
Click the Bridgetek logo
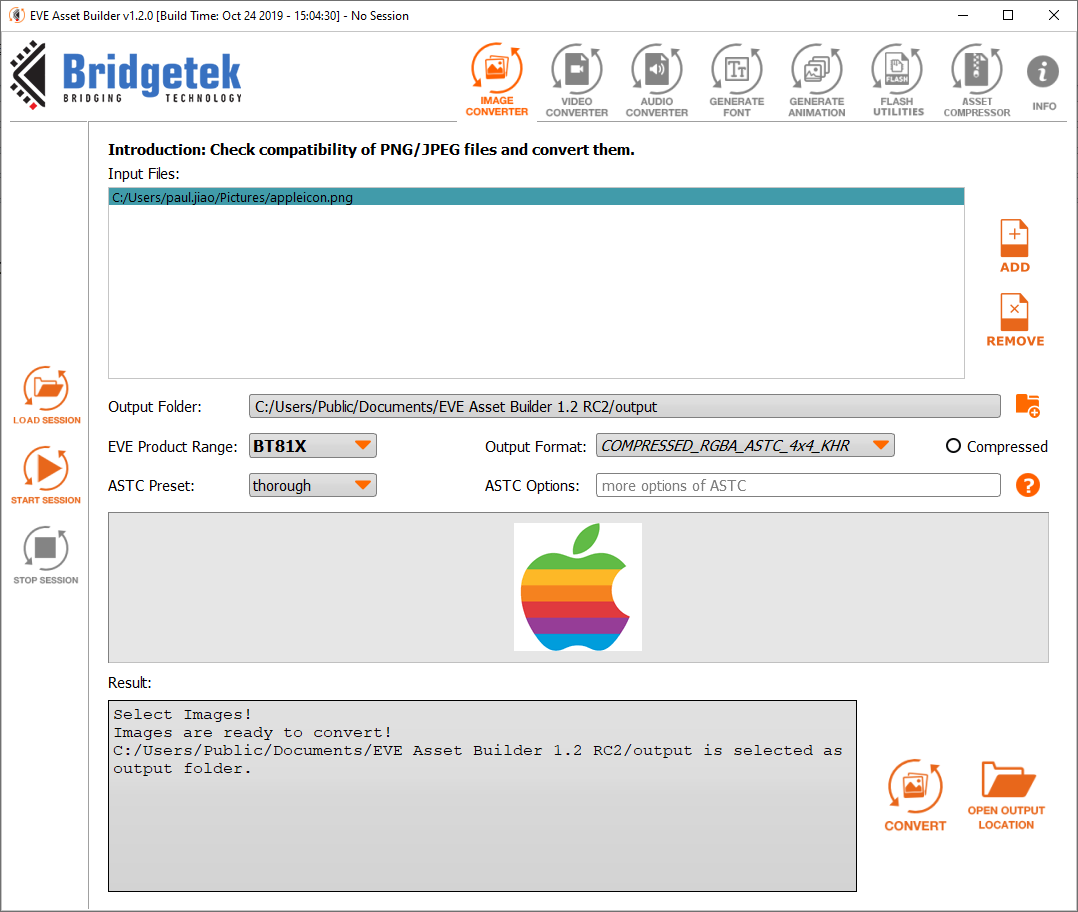(x=126, y=75)
